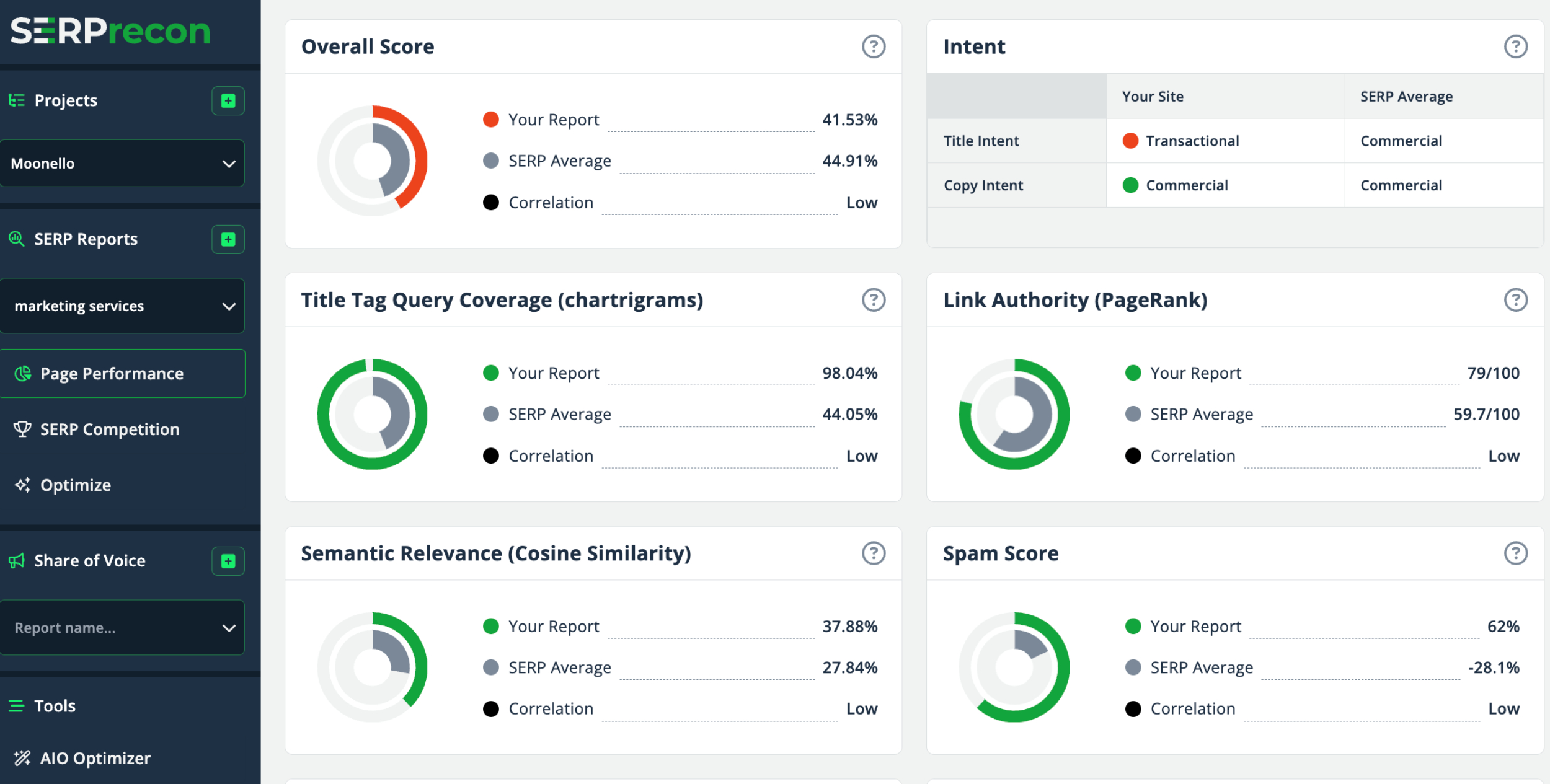
Task: Click the Overall Score donut chart
Action: tap(372, 161)
